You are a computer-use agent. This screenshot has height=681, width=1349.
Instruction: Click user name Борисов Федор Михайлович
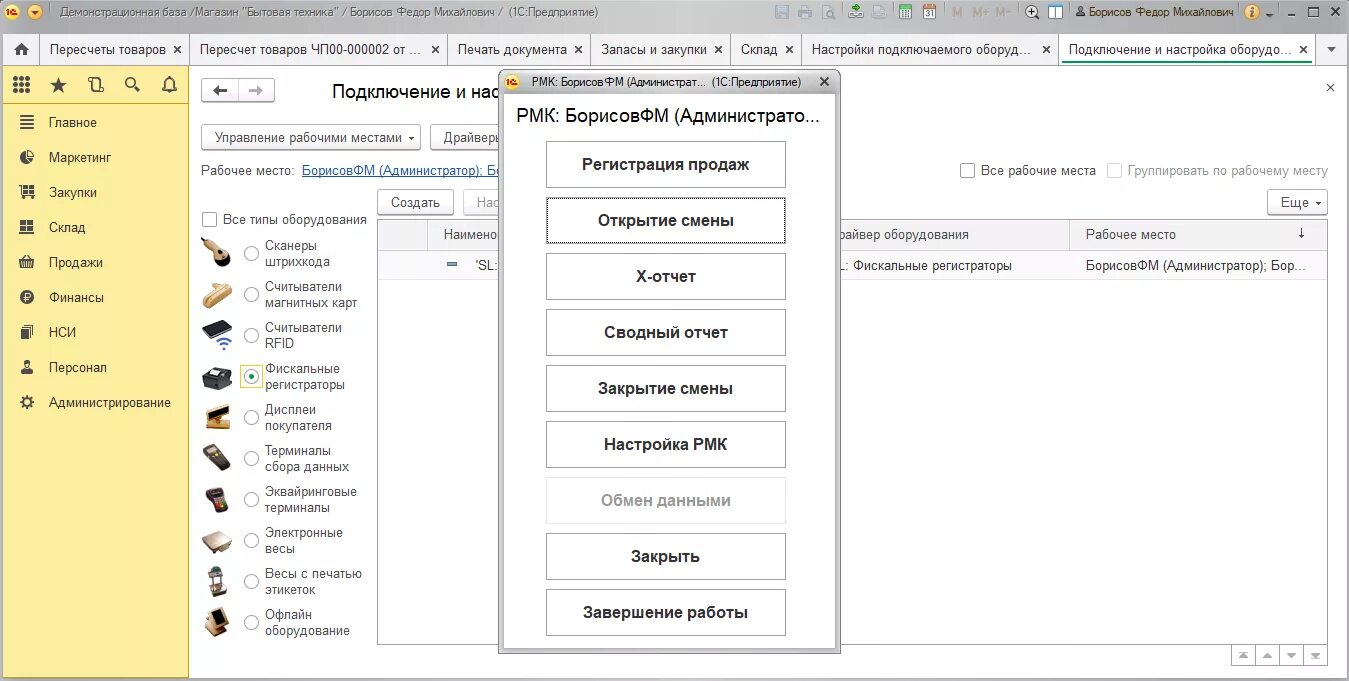(1154, 12)
